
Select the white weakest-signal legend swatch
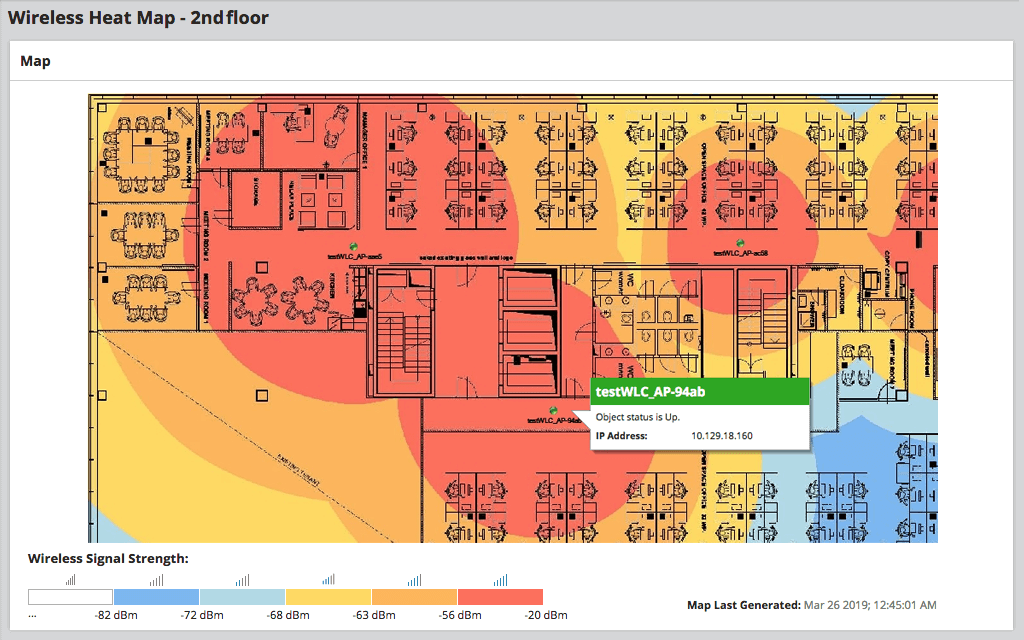coord(71,597)
